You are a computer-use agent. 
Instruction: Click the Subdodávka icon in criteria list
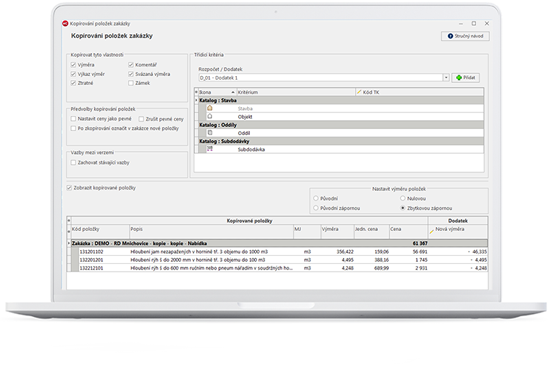point(210,149)
